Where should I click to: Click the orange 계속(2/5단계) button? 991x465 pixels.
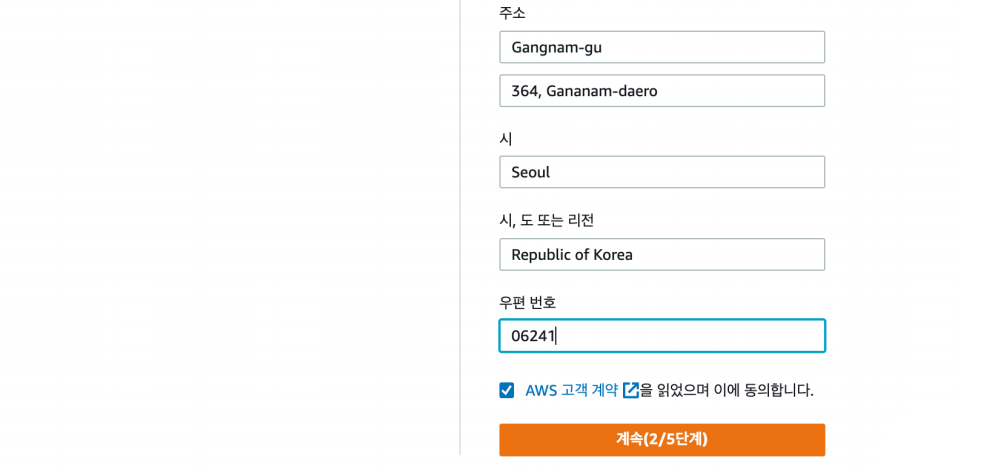coord(662,440)
